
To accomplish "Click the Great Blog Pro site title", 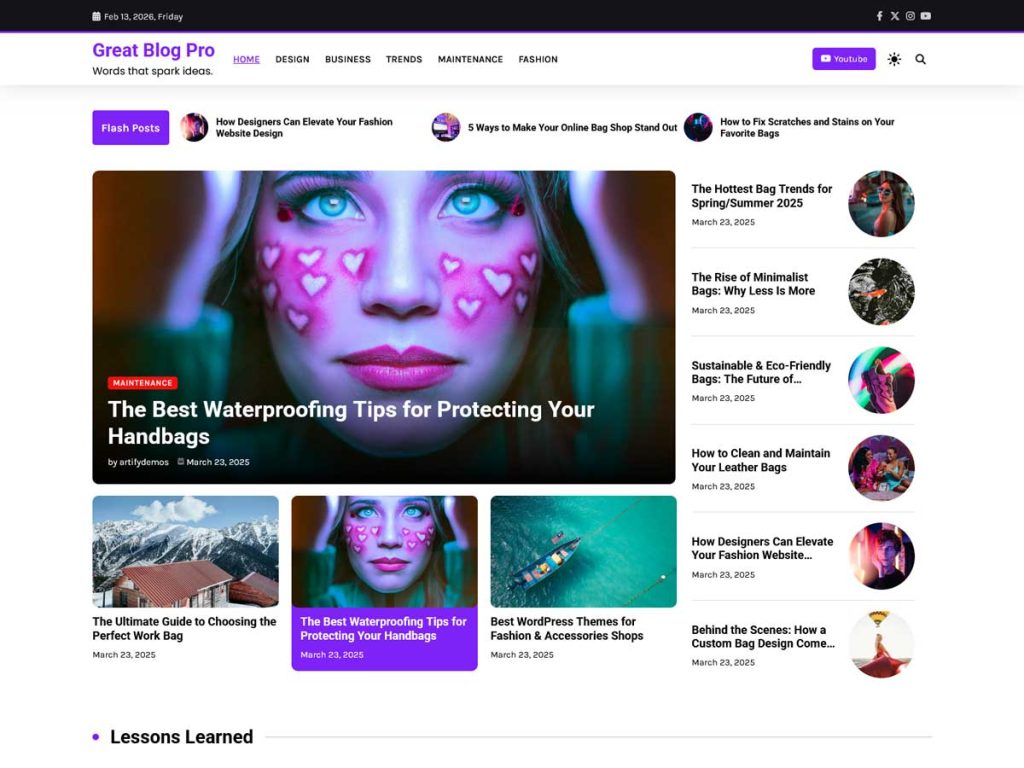I will click(x=153, y=50).
